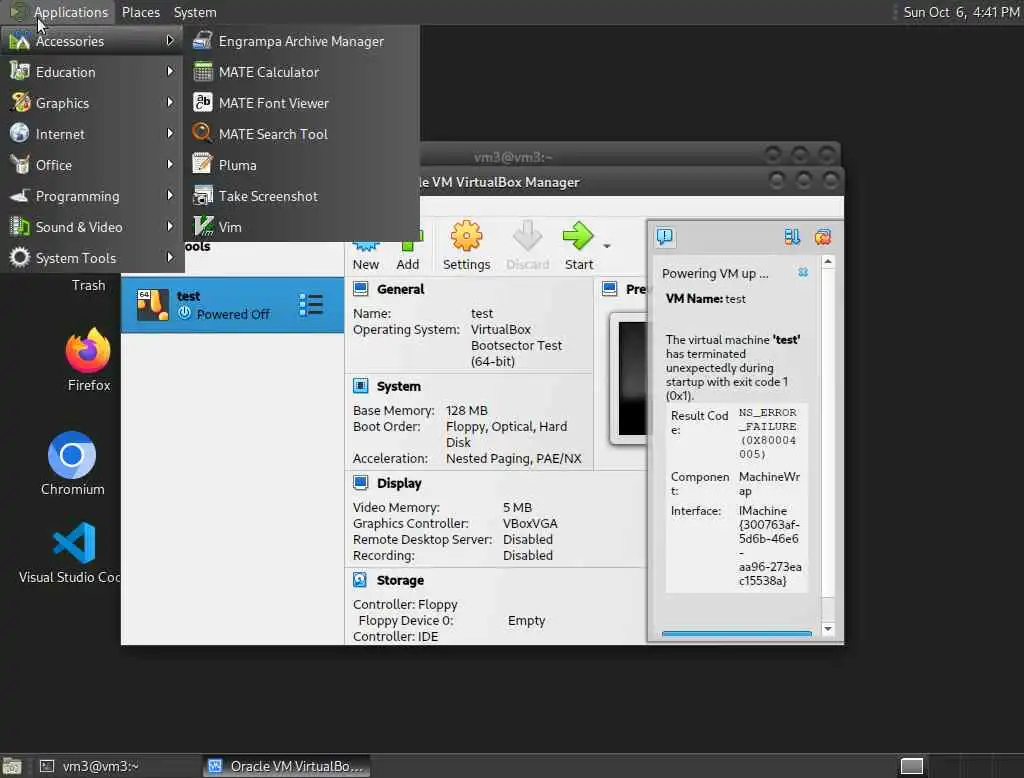The height and width of the screenshot is (778, 1024).
Task: Select the test VM entry in list
Action: pyautogui.click(x=232, y=305)
